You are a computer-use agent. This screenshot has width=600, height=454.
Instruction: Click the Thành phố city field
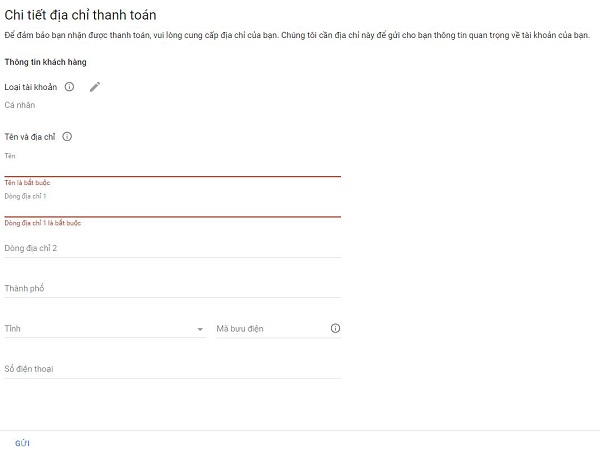coord(173,288)
